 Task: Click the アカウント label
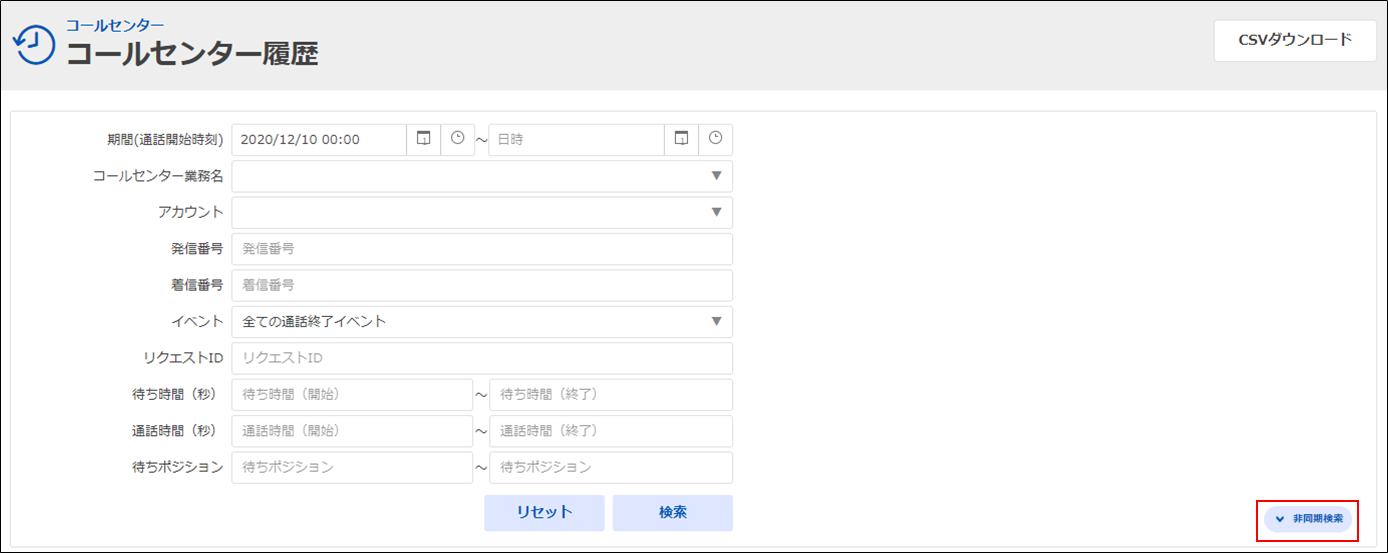(191, 212)
